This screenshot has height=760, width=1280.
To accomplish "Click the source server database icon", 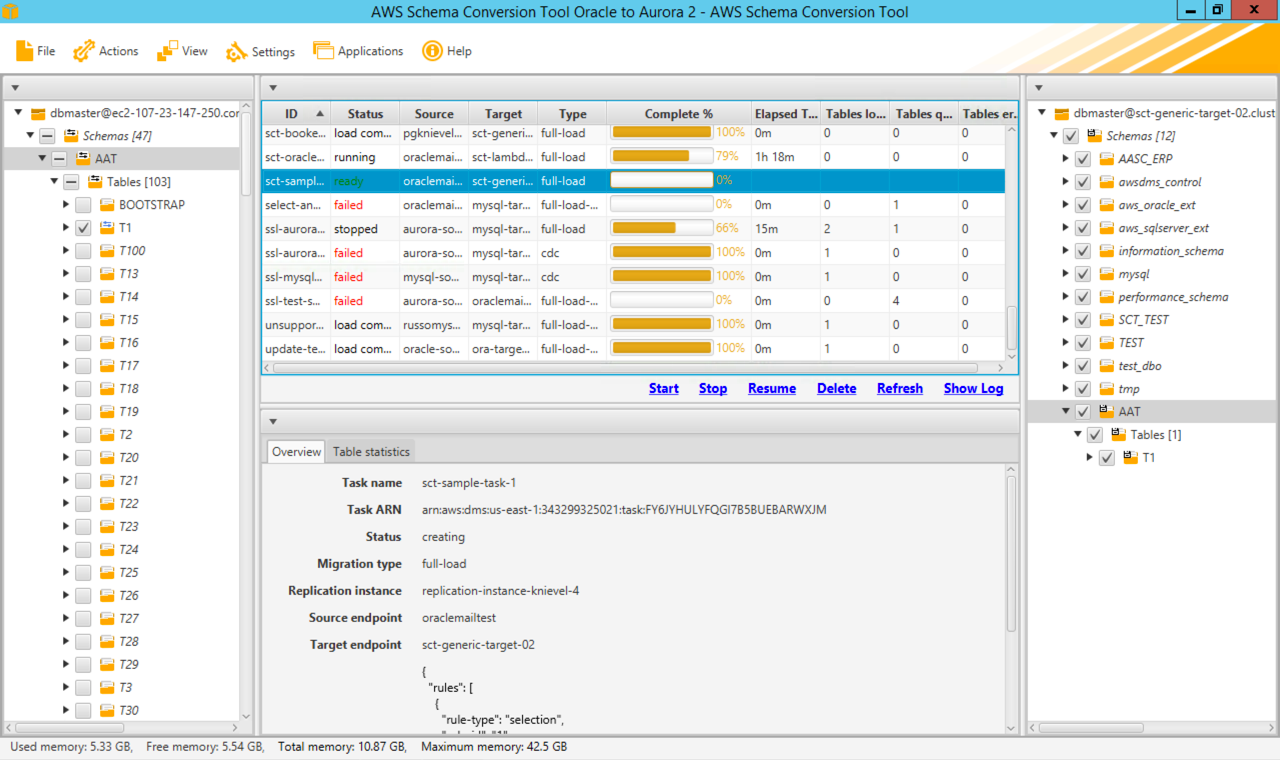I will point(38,113).
